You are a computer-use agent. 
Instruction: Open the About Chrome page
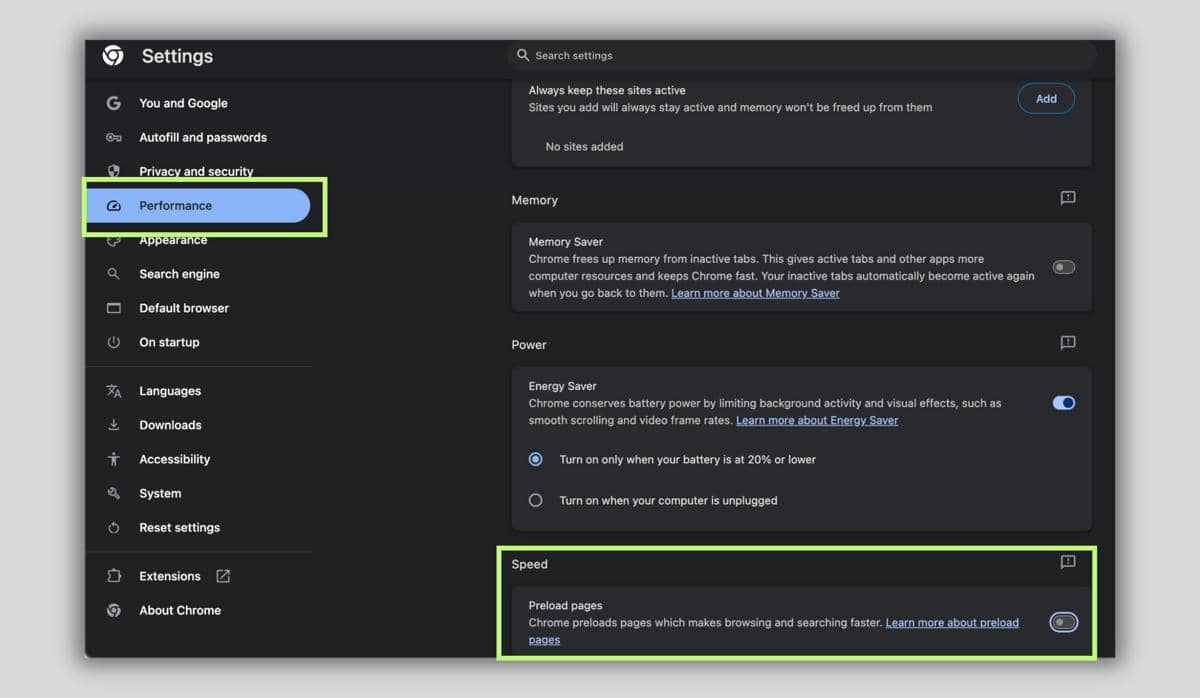(180, 610)
